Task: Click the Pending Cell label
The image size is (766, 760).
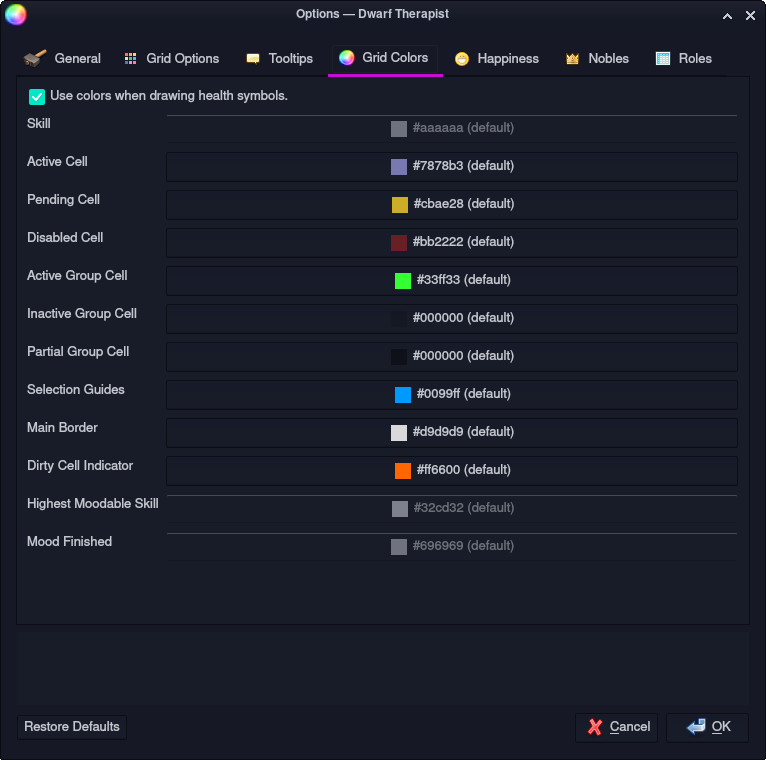Action: pos(64,200)
